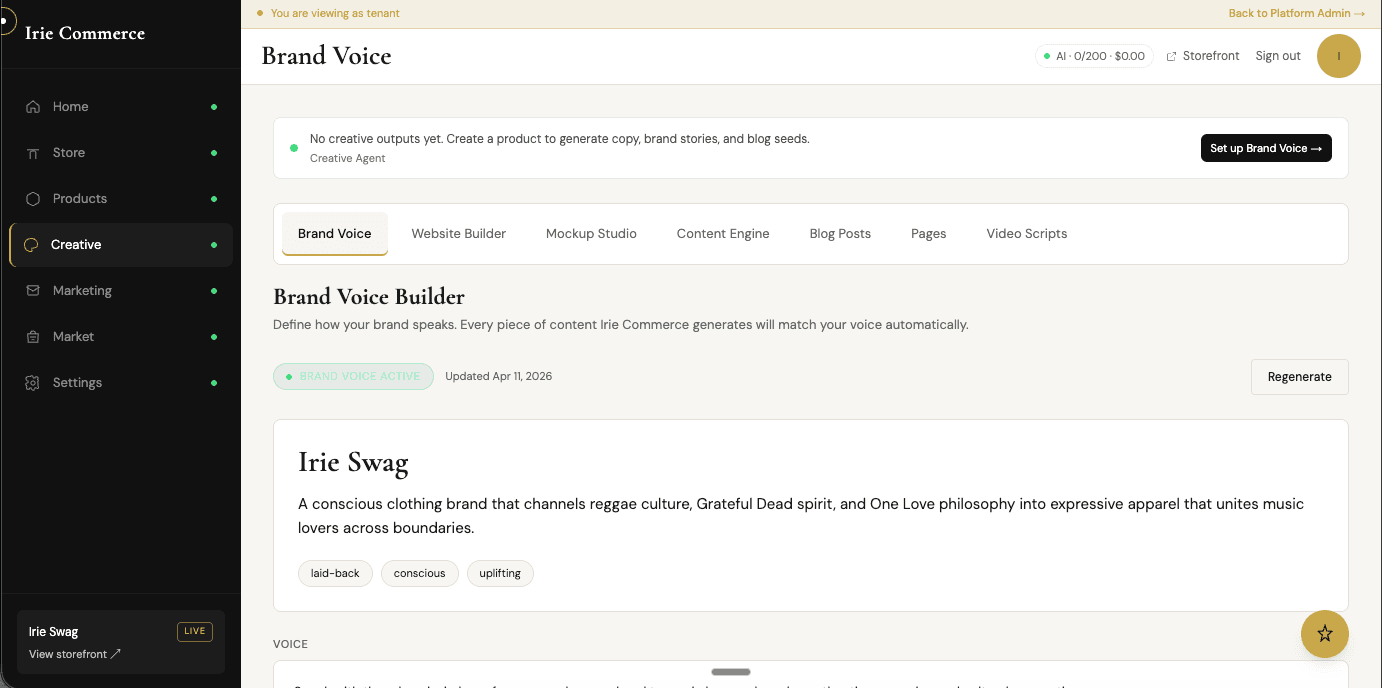Click the Creative palette icon
The height and width of the screenshot is (688, 1382).
31,245
